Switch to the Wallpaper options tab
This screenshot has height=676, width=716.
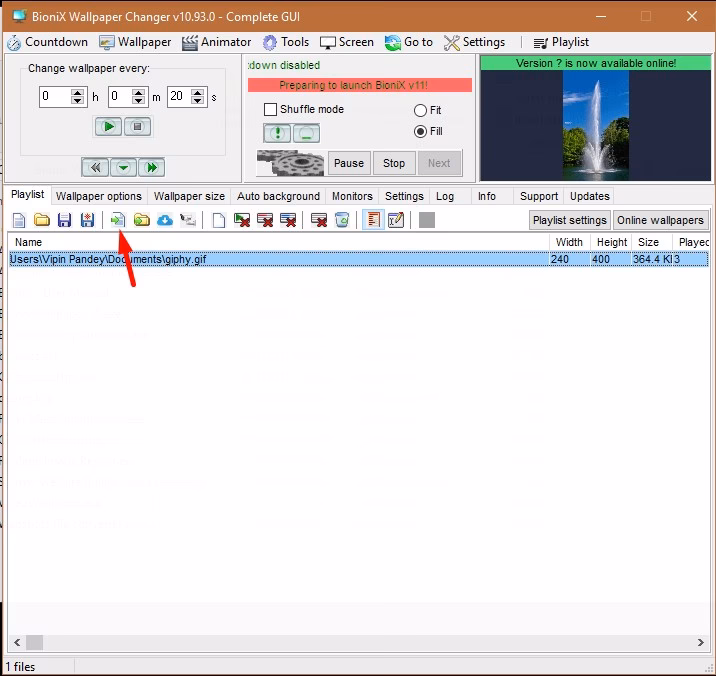pyautogui.click(x=99, y=196)
